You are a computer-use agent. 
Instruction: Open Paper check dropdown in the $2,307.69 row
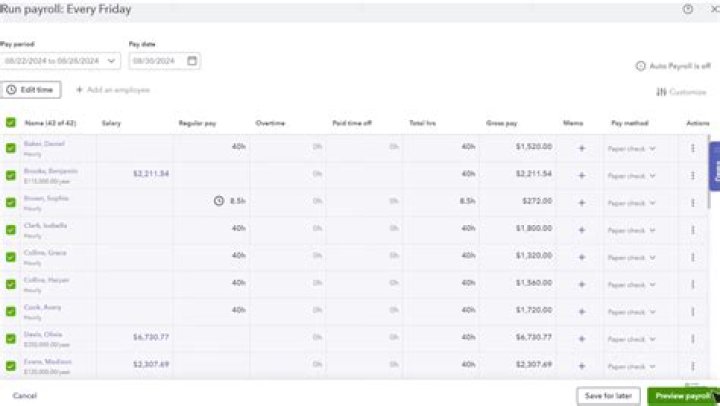tap(631, 367)
